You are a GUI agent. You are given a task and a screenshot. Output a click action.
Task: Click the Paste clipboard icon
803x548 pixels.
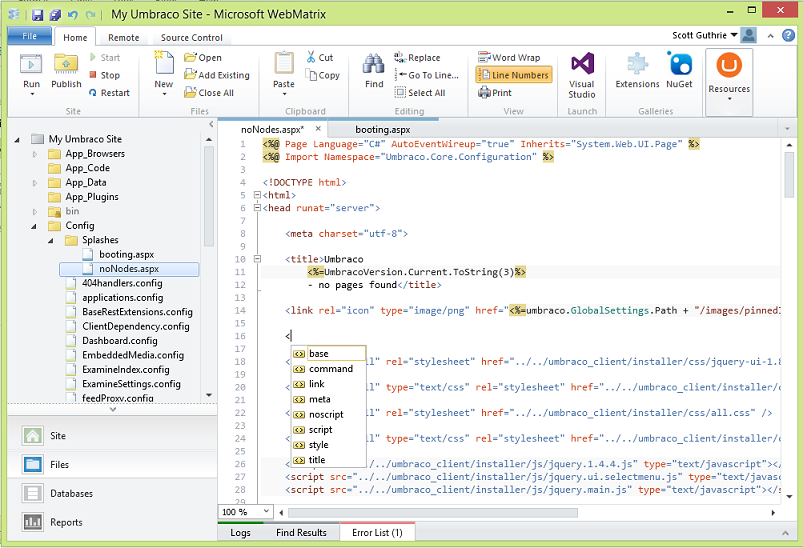[284, 64]
